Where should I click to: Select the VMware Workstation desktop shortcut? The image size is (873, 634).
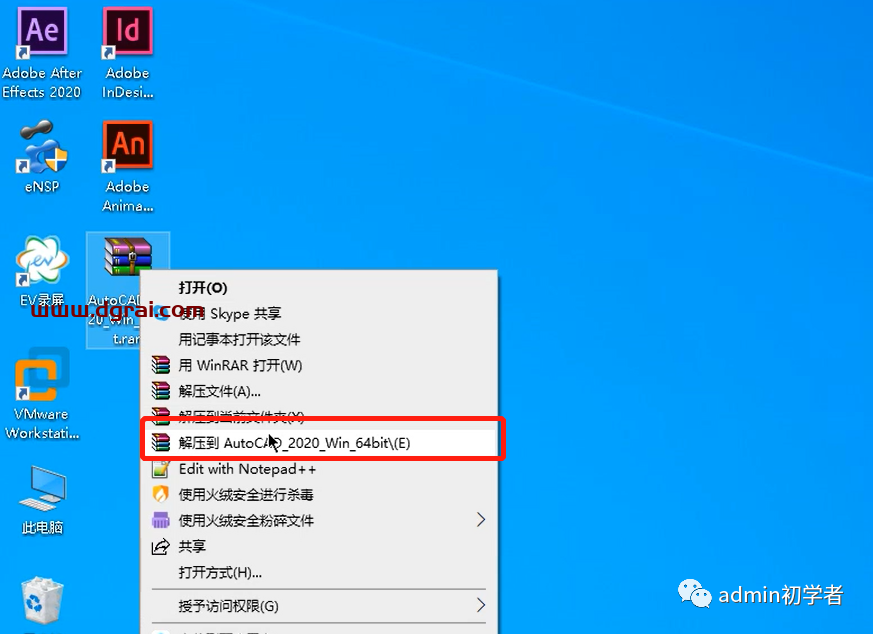(x=42, y=394)
